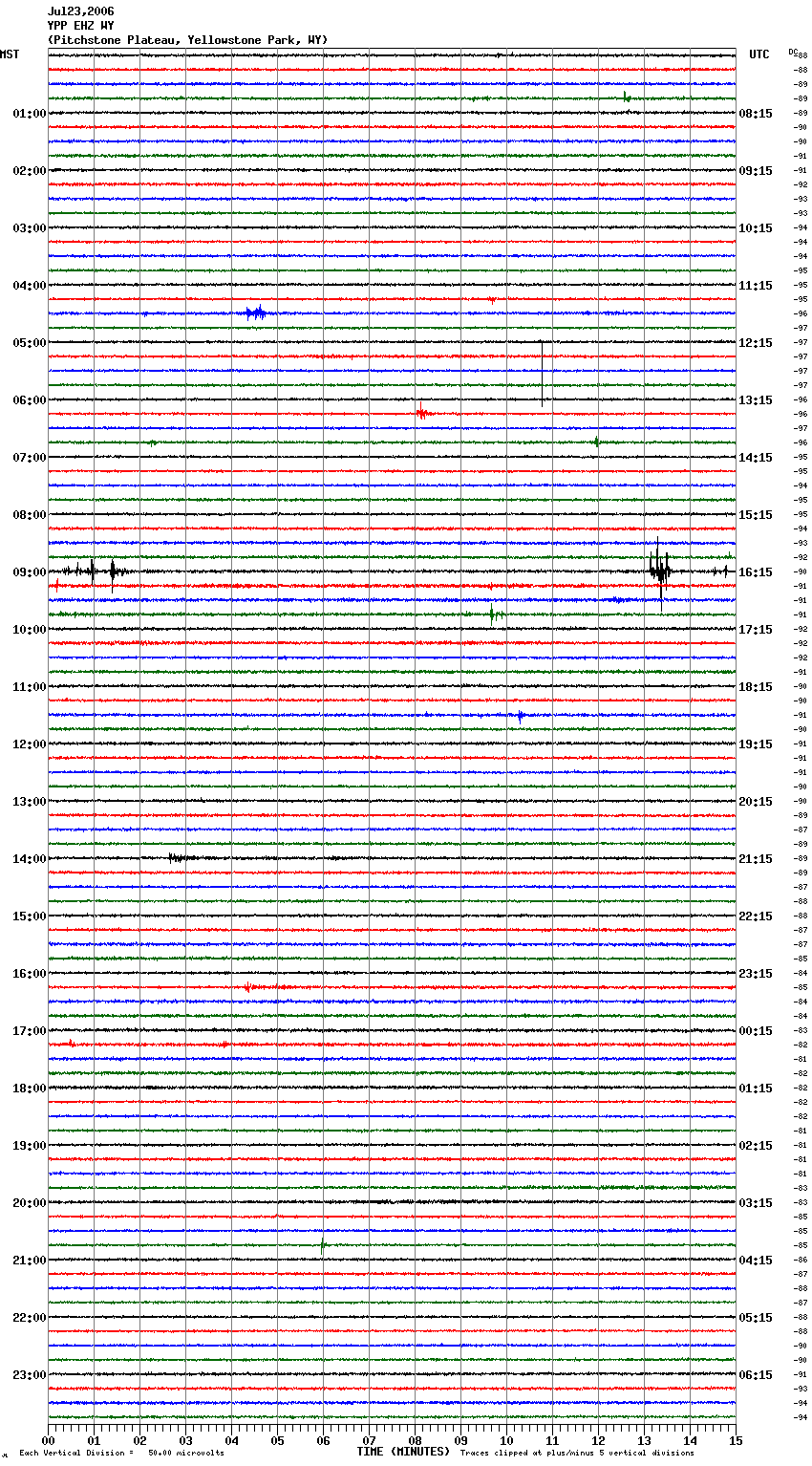Viewport: 812px width, 1466px height.
Task: Click the "UTC" column header
Action: 759,54
